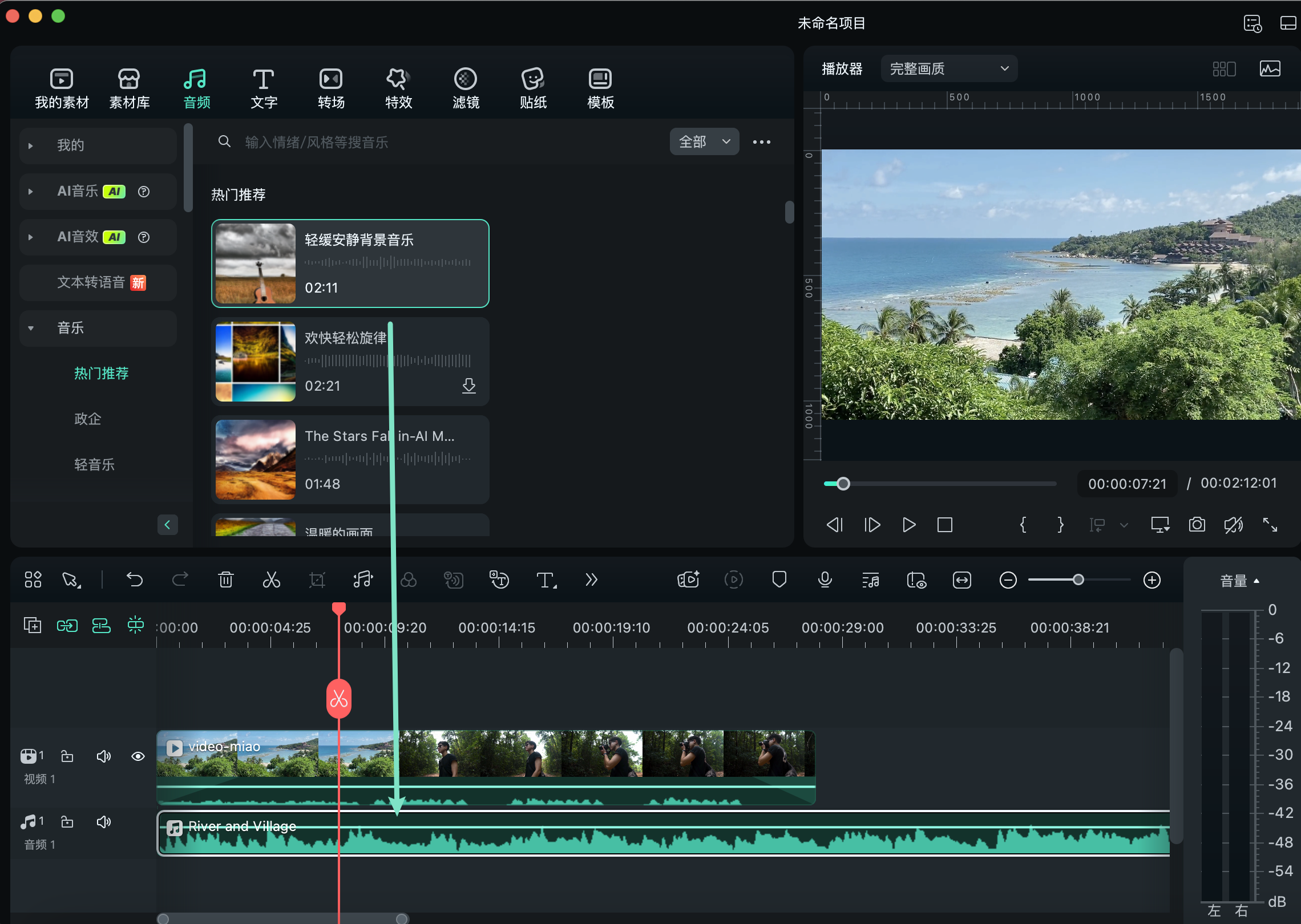Fit timeline to window icon

click(x=962, y=580)
